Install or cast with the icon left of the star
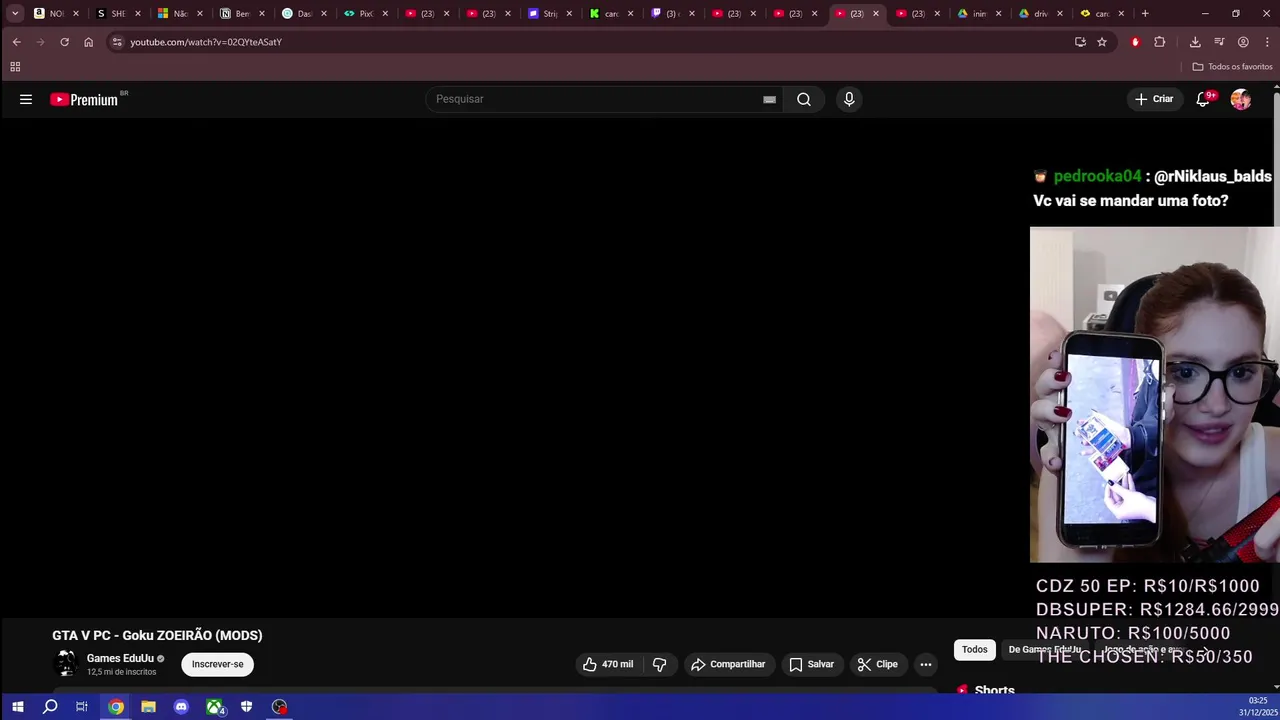Viewport: 1280px width, 720px height. 1080,42
